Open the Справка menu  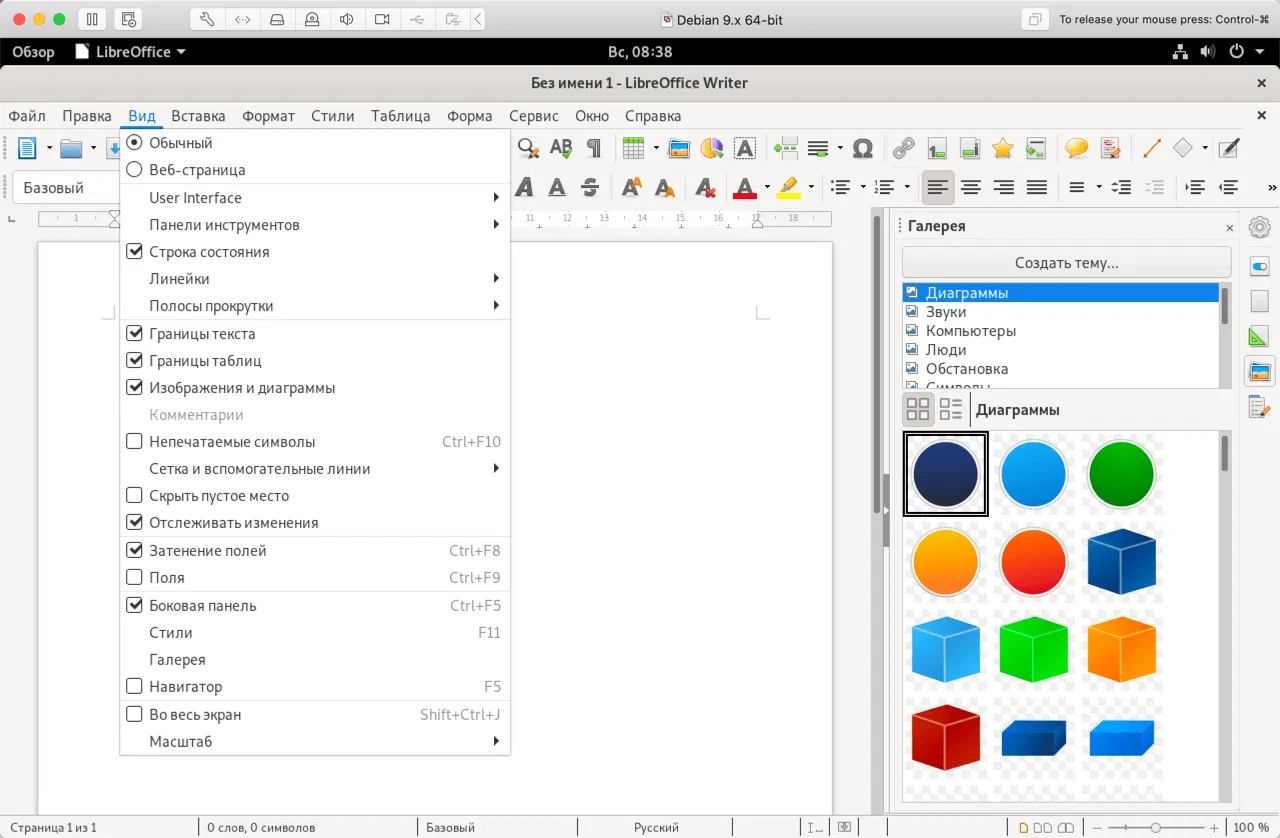click(x=653, y=116)
